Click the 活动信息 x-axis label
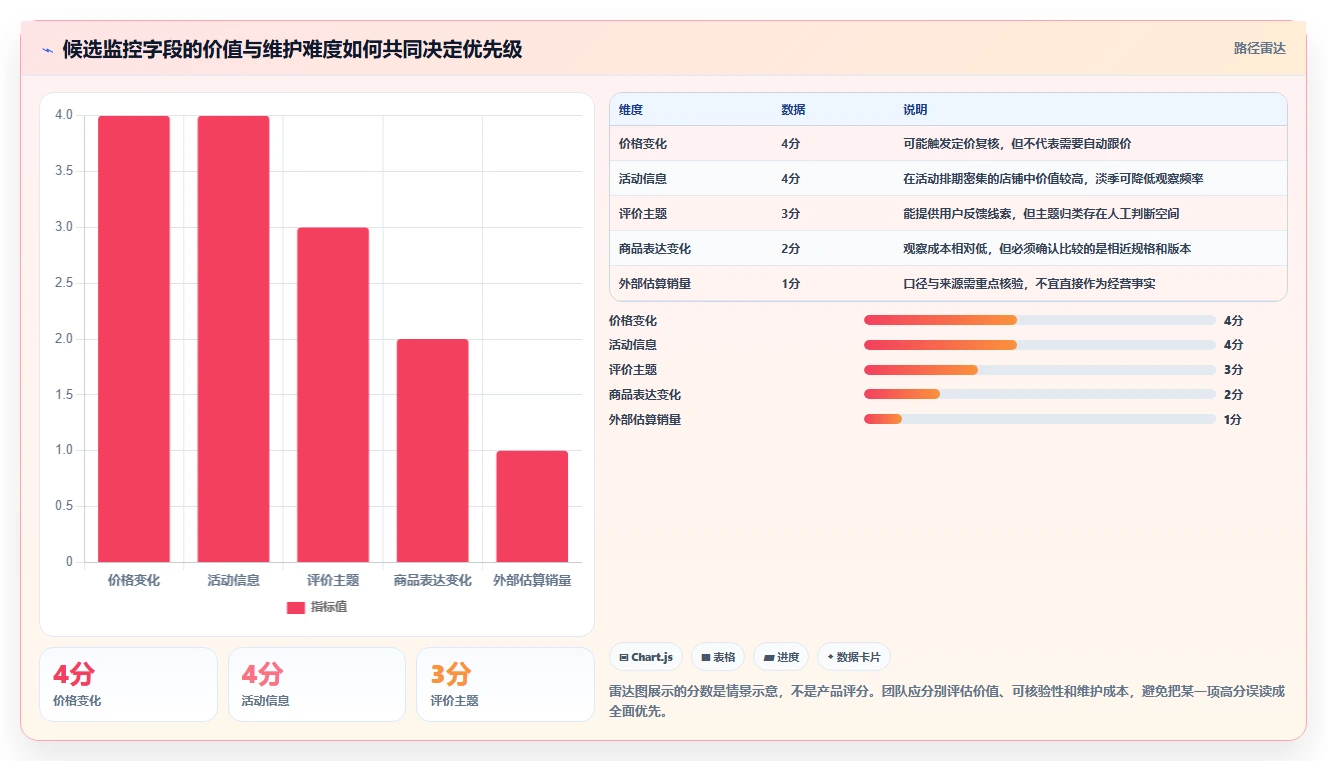 point(233,580)
